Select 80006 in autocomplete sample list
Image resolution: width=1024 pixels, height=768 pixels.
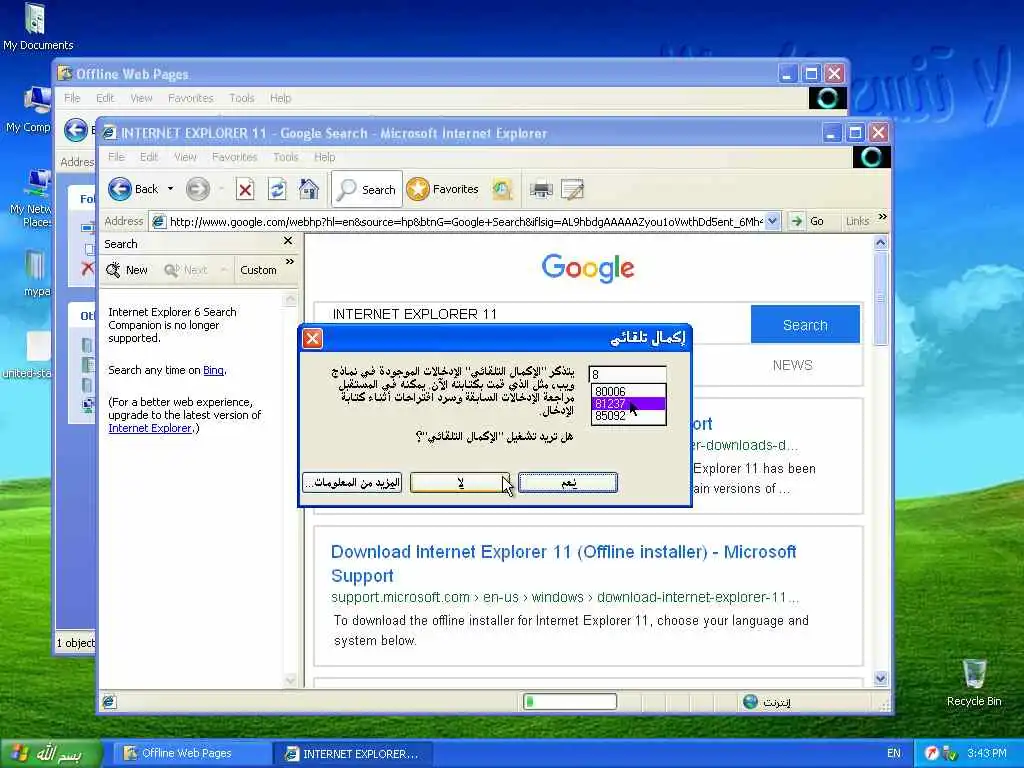tap(628, 391)
